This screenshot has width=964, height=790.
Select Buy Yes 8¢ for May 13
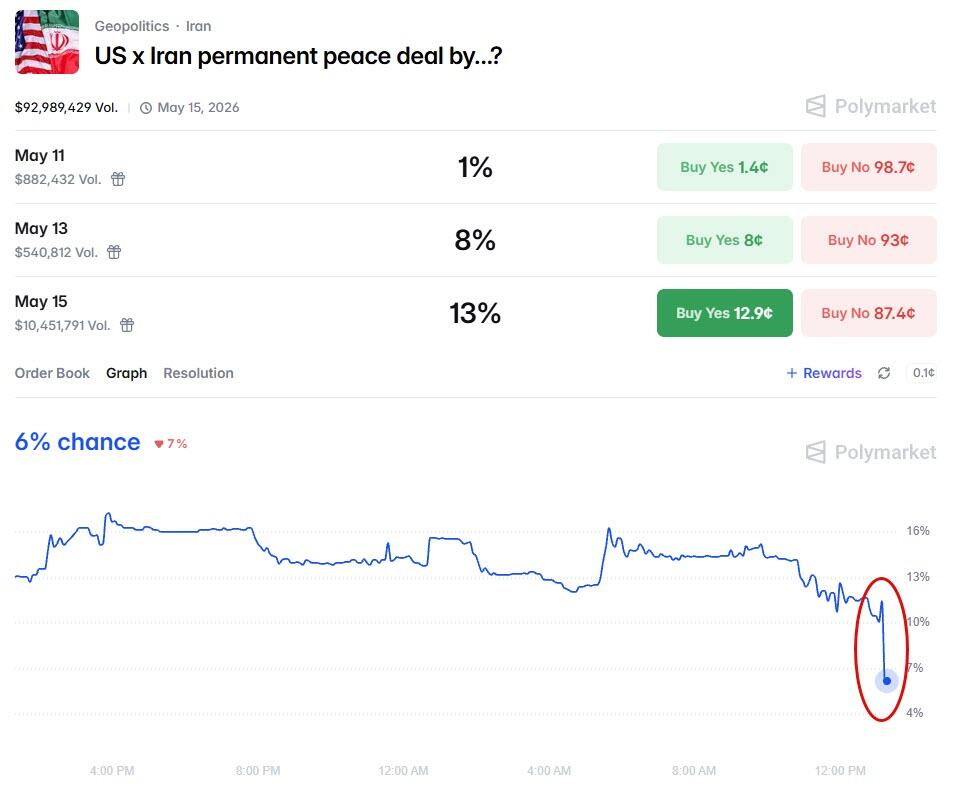pos(724,240)
